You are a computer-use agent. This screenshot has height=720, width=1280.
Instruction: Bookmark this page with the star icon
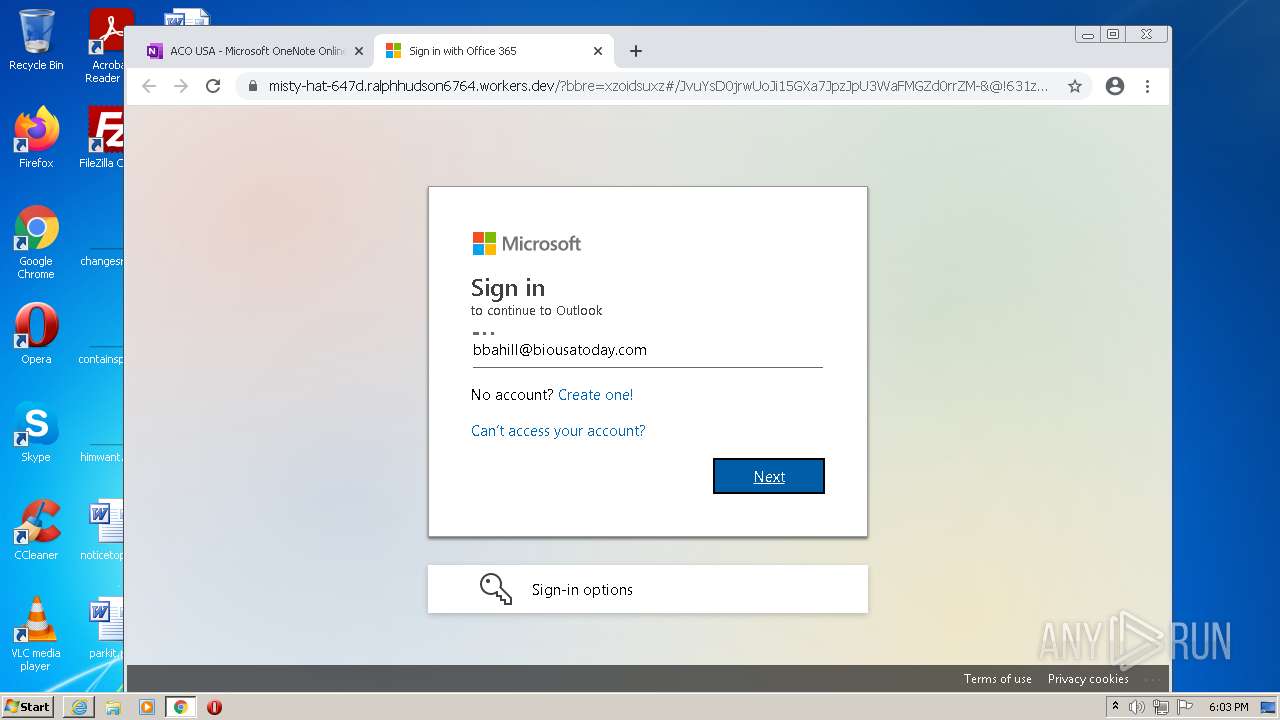[x=1075, y=86]
